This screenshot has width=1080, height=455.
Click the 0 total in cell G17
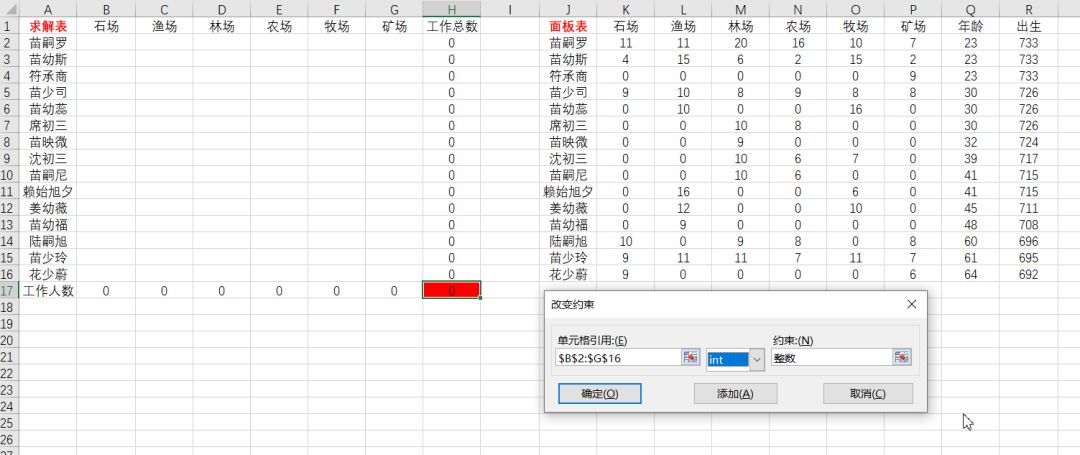tap(394, 290)
